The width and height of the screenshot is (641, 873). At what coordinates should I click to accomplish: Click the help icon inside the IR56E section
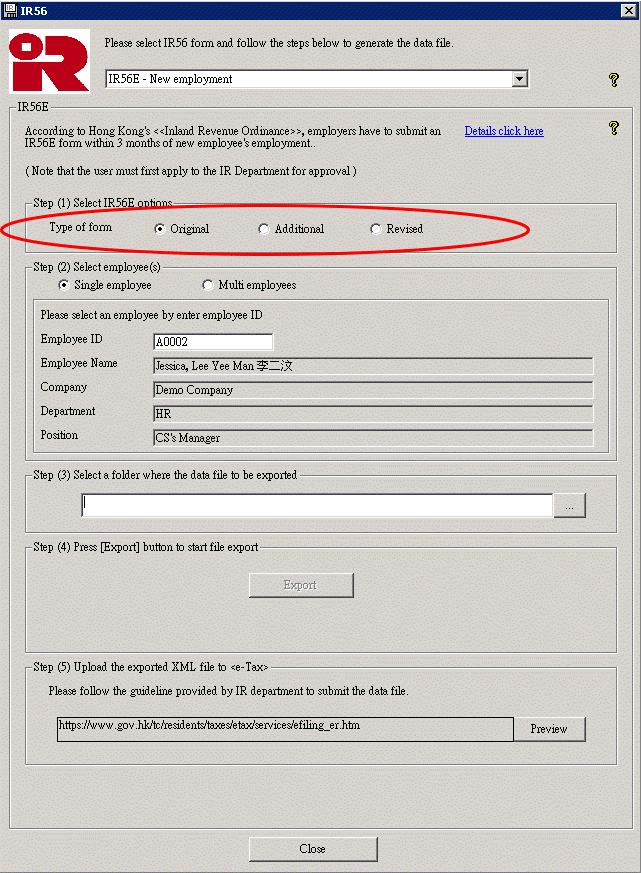pyautogui.click(x=614, y=128)
